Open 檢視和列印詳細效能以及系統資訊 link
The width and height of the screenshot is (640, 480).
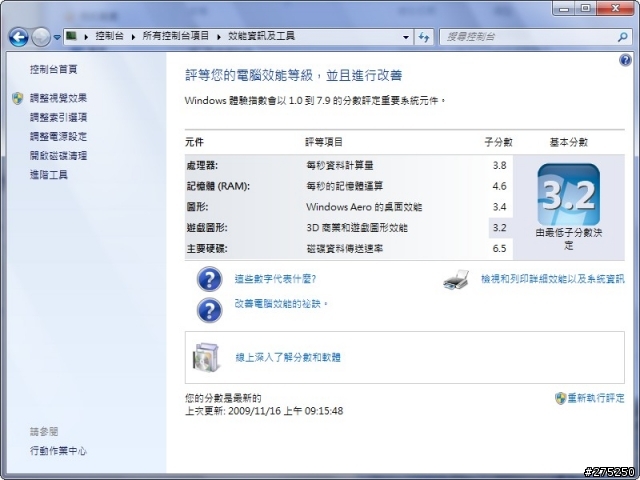[553, 279]
